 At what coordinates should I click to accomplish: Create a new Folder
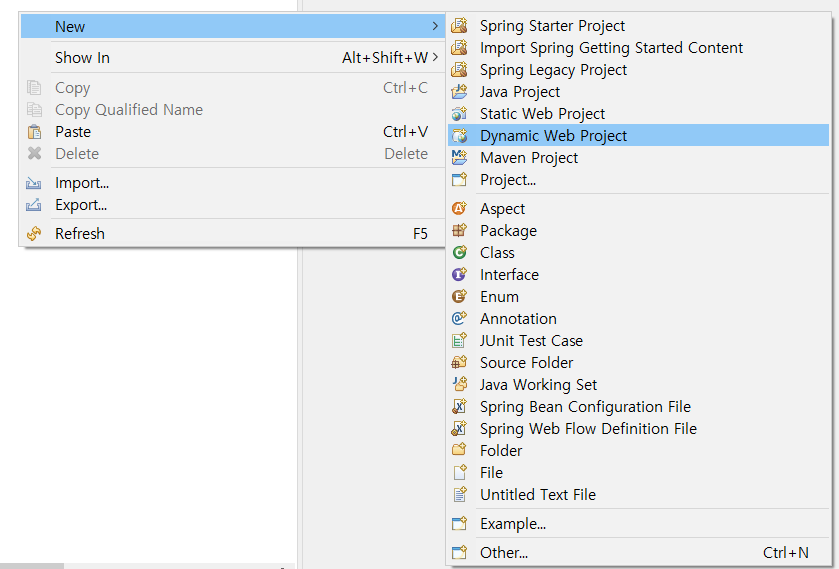[638, 450]
